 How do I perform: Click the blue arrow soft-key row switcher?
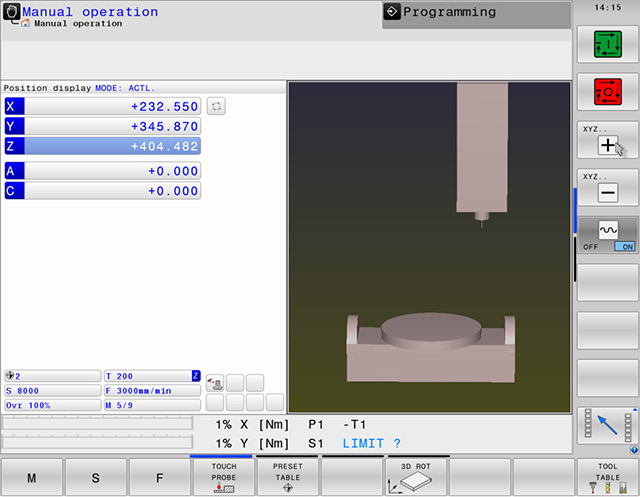[608, 427]
